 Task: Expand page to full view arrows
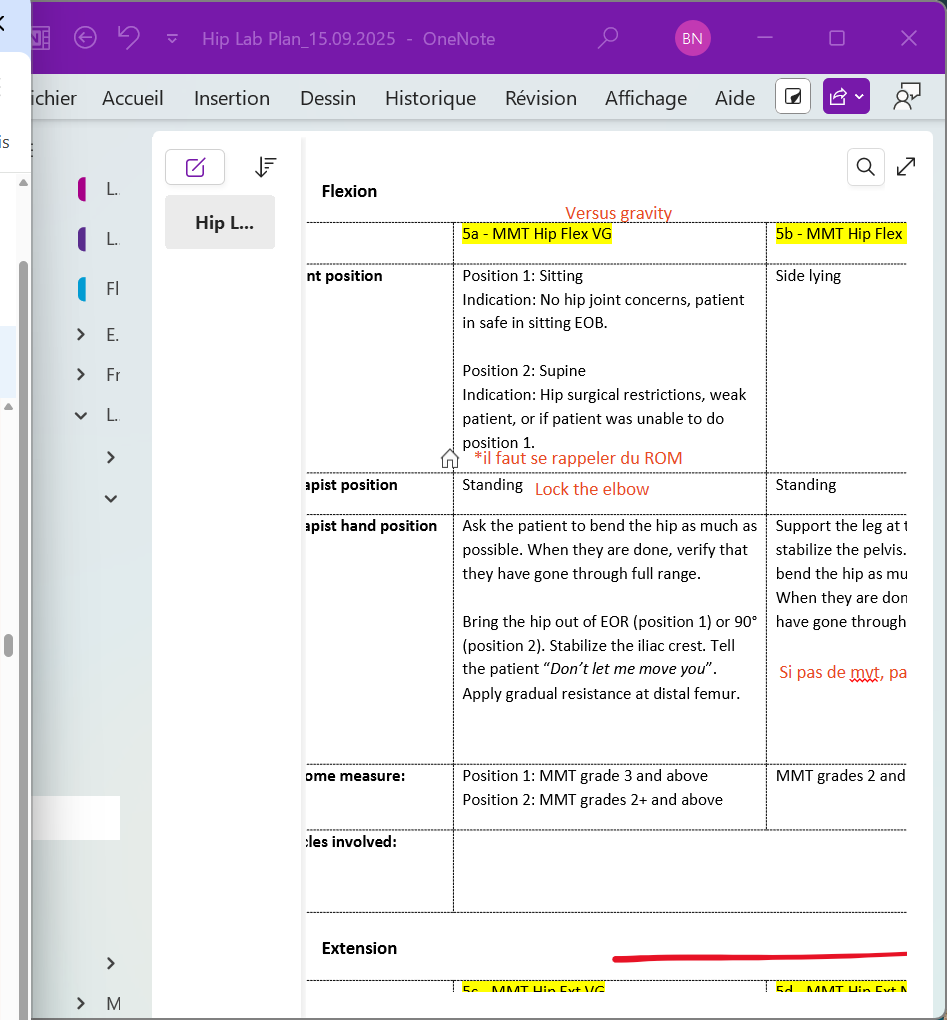coord(905,167)
